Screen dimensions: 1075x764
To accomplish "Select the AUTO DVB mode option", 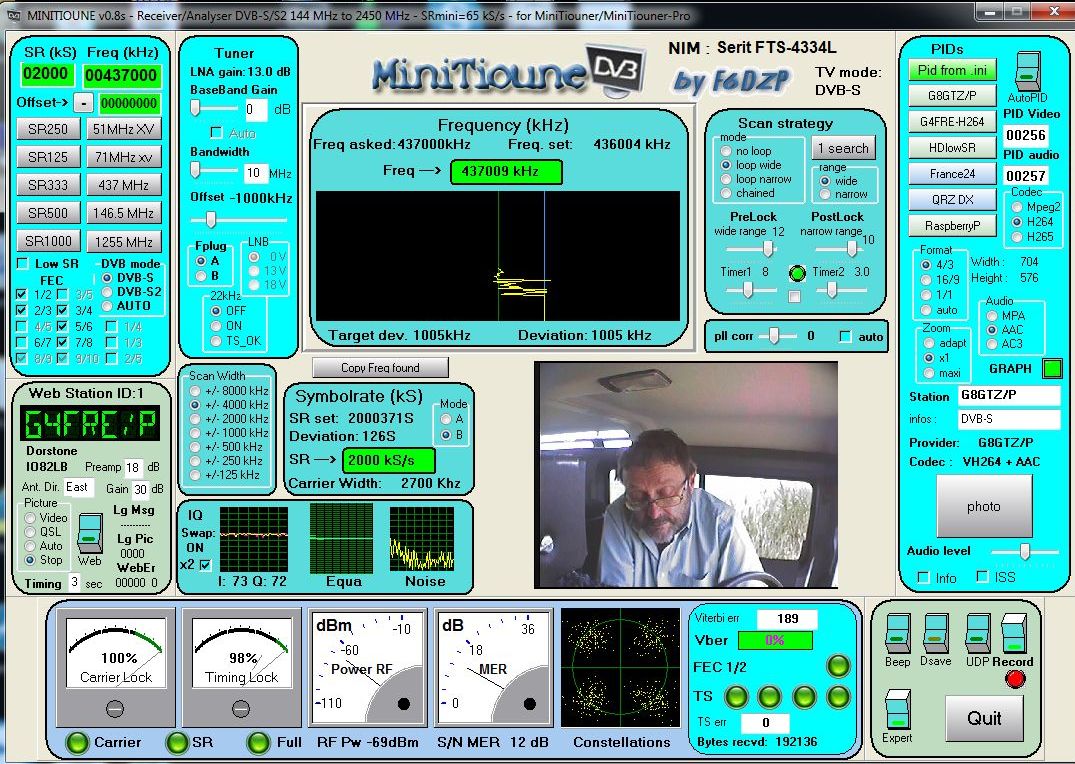I will (107, 306).
